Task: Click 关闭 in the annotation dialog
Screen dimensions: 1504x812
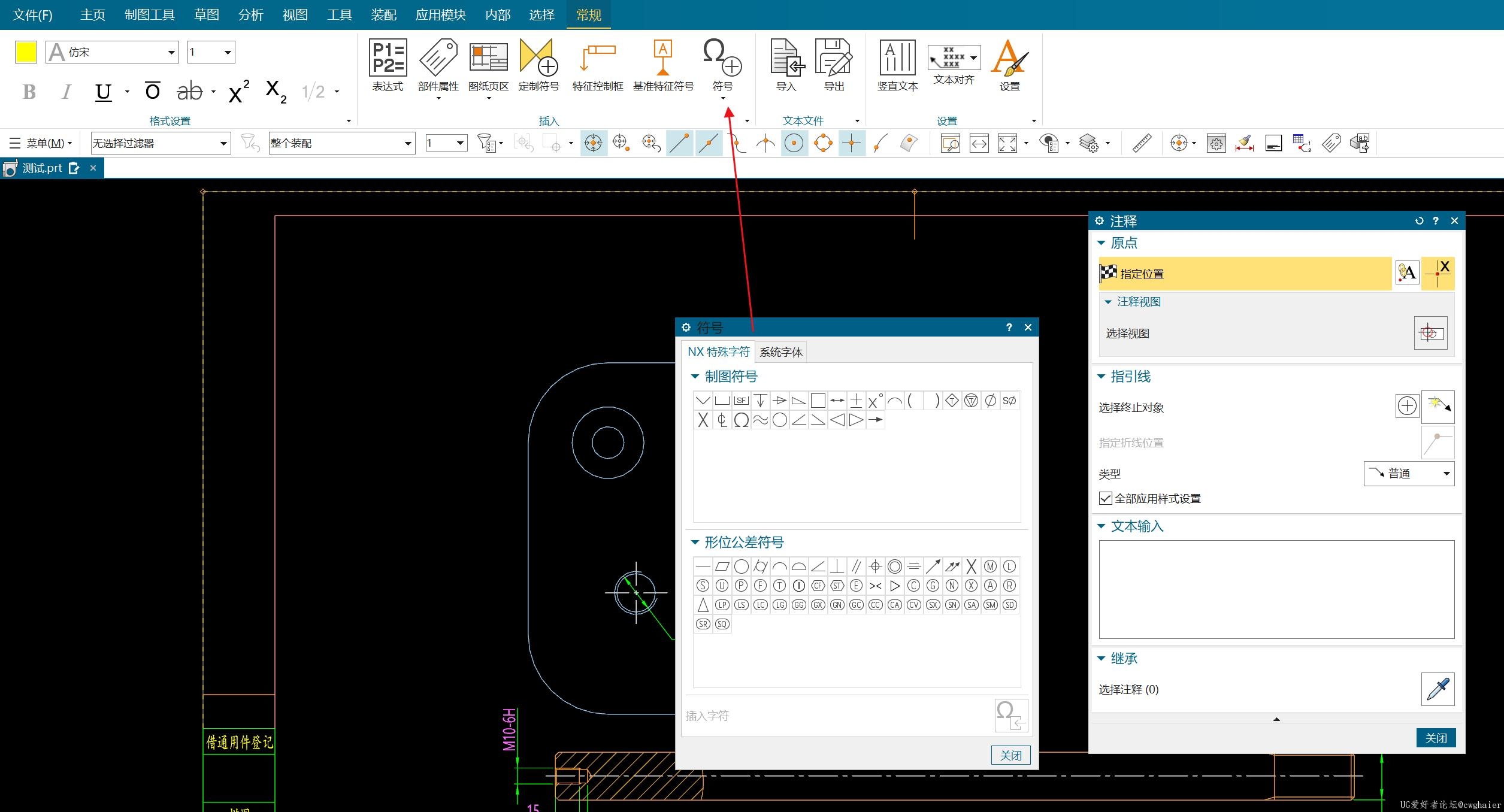Action: (1435, 738)
